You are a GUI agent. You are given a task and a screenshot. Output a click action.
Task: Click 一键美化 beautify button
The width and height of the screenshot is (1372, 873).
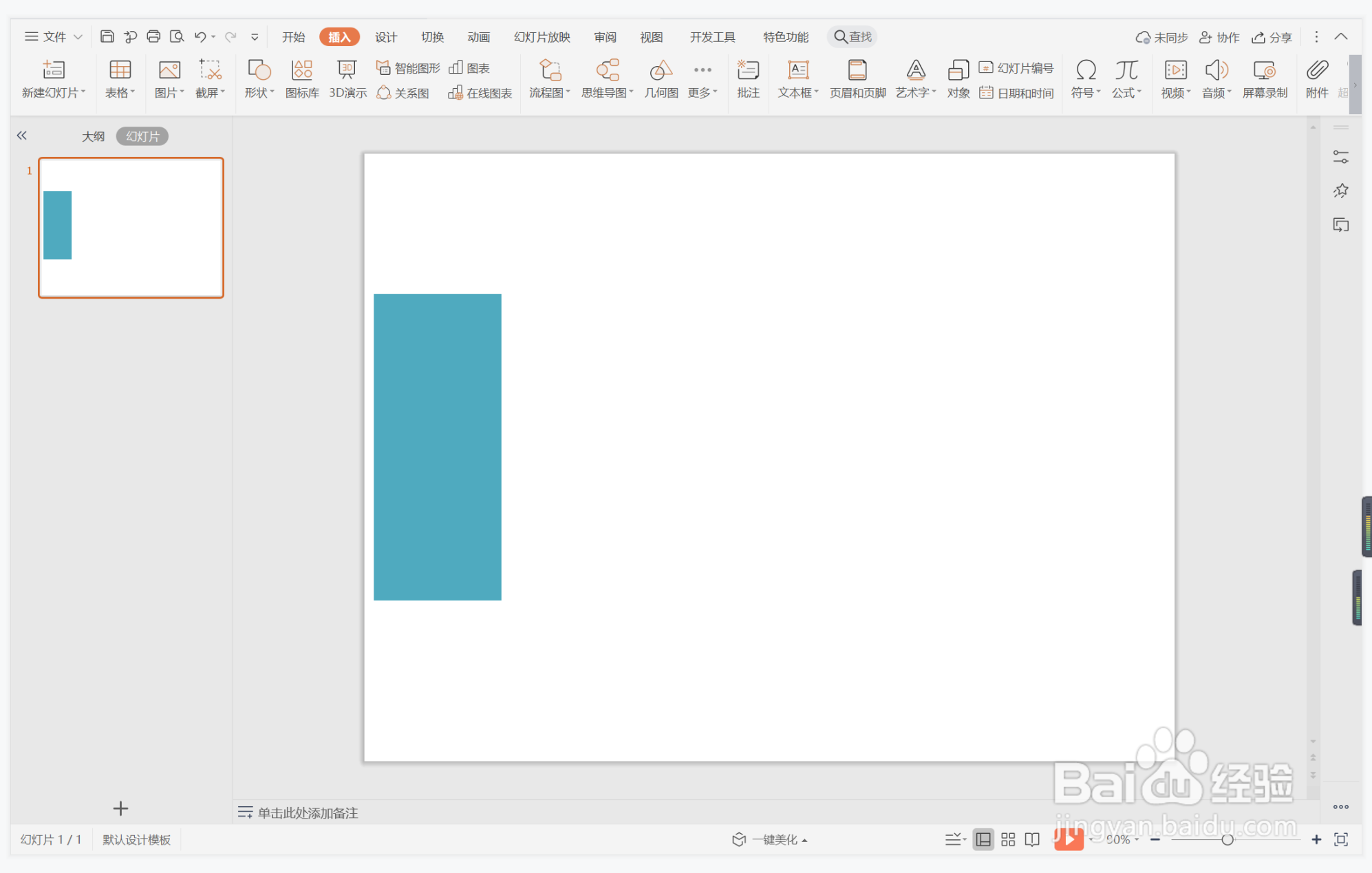[x=770, y=839]
